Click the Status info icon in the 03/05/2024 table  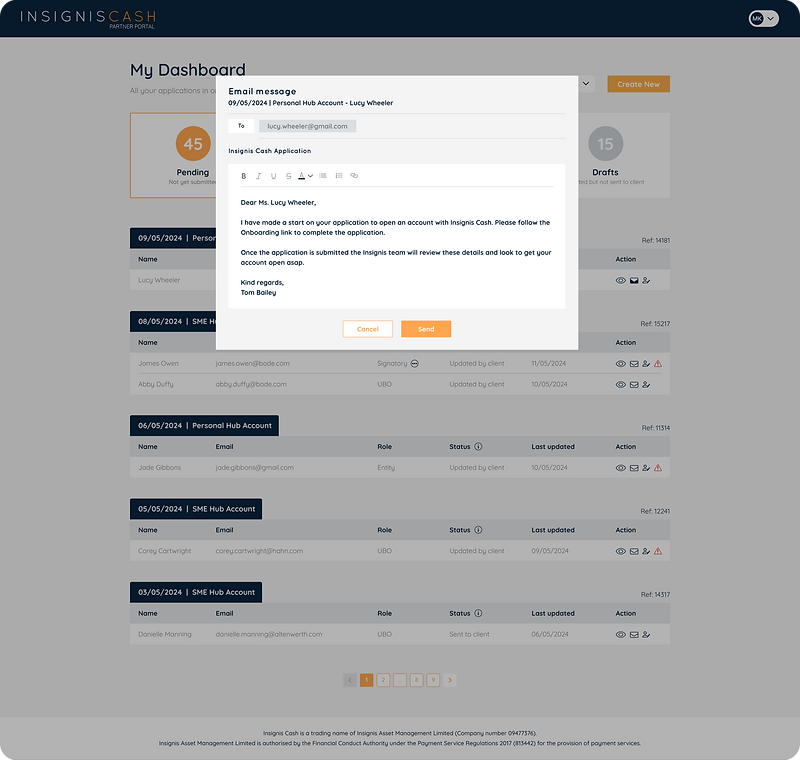tap(478, 613)
